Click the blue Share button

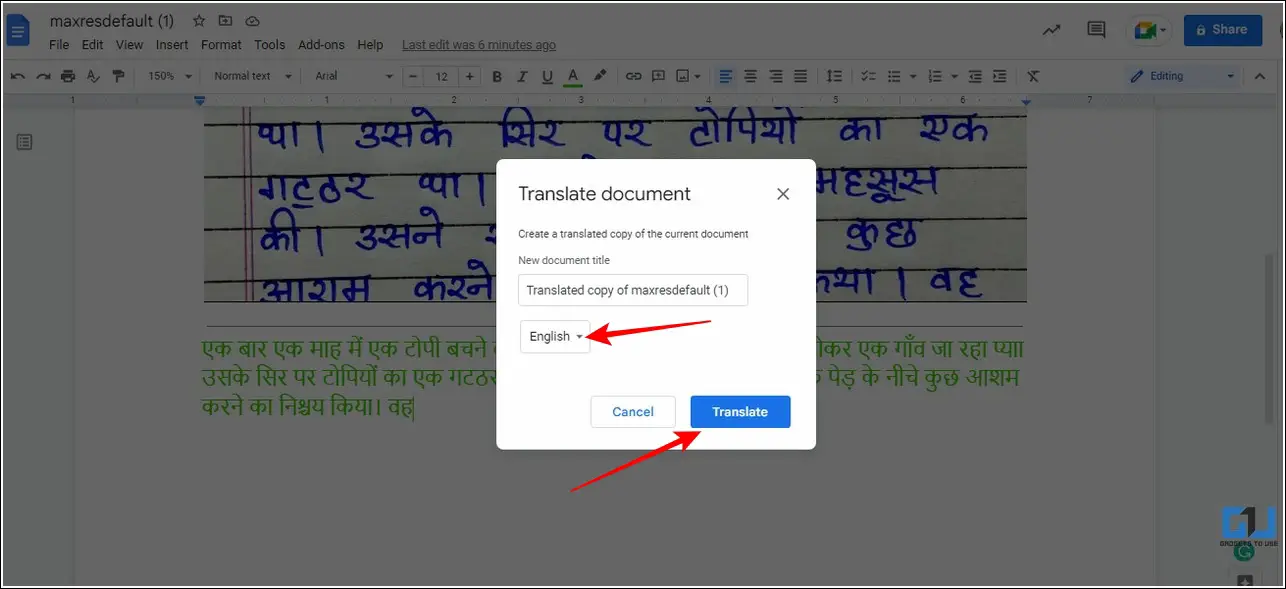click(x=1222, y=30)
